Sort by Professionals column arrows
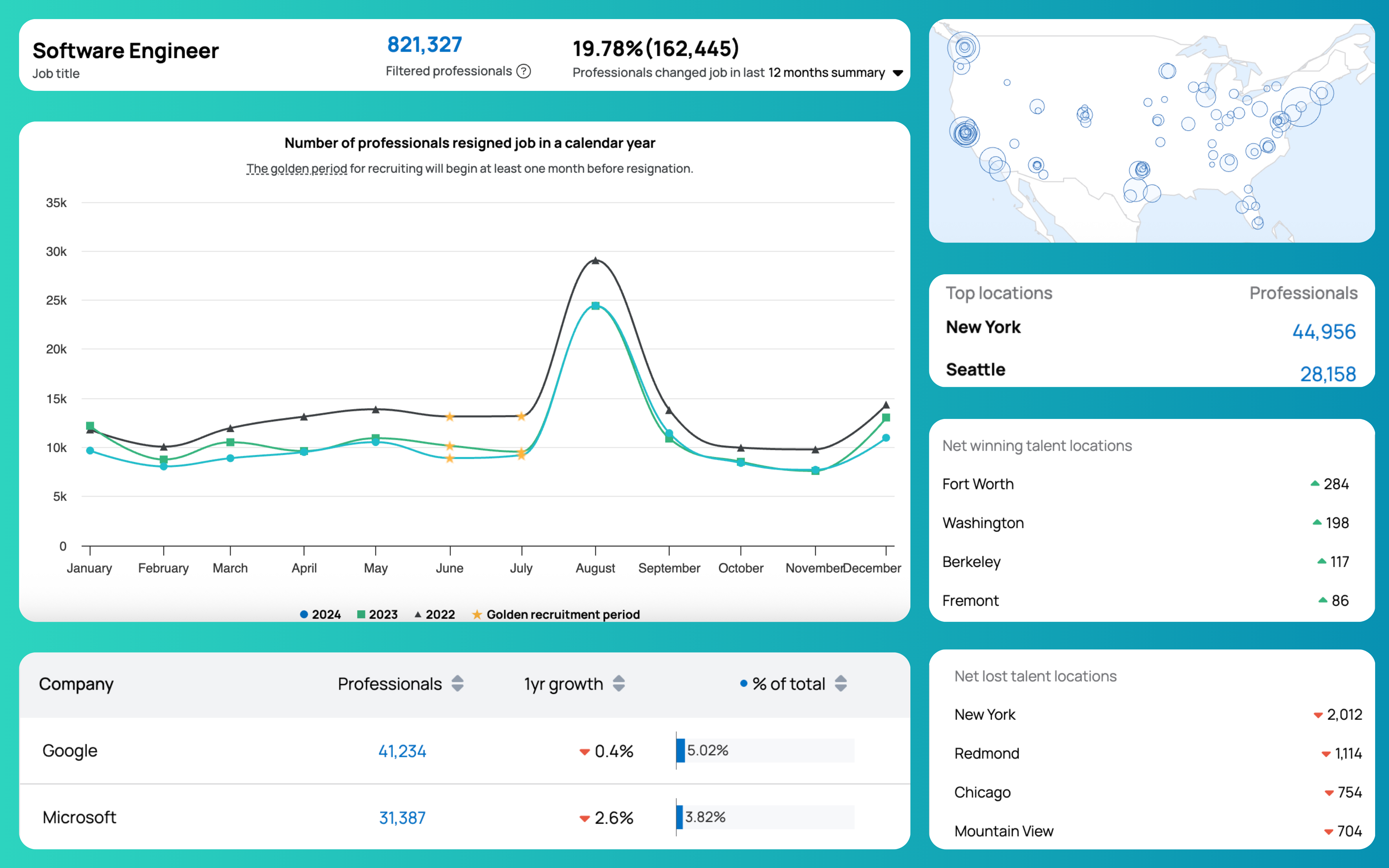This screenshot has height=868, width=1389. pos(457,683)
